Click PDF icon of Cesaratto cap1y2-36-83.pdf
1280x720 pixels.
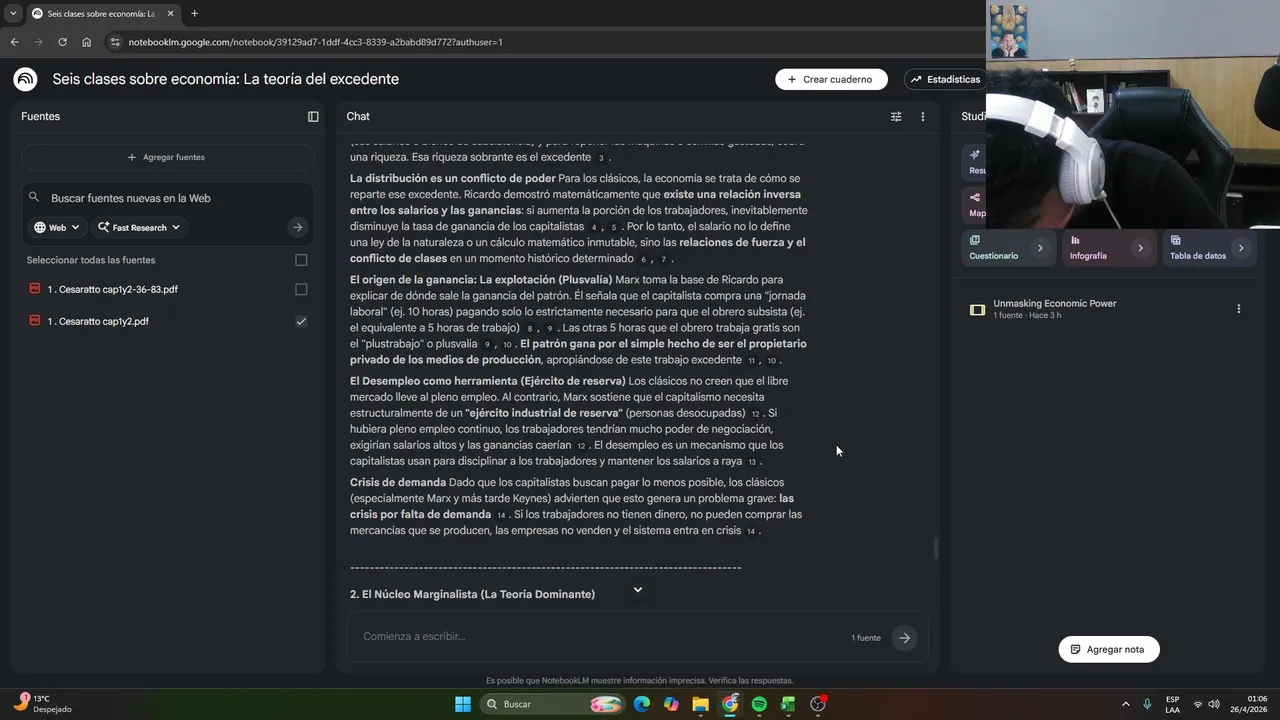(x=35, y=289)
